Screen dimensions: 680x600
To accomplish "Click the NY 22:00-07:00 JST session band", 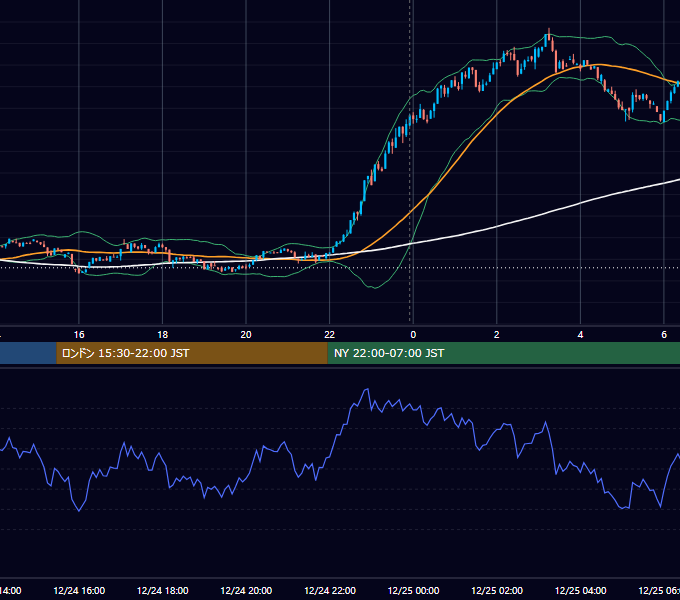I will click(503, 353).
